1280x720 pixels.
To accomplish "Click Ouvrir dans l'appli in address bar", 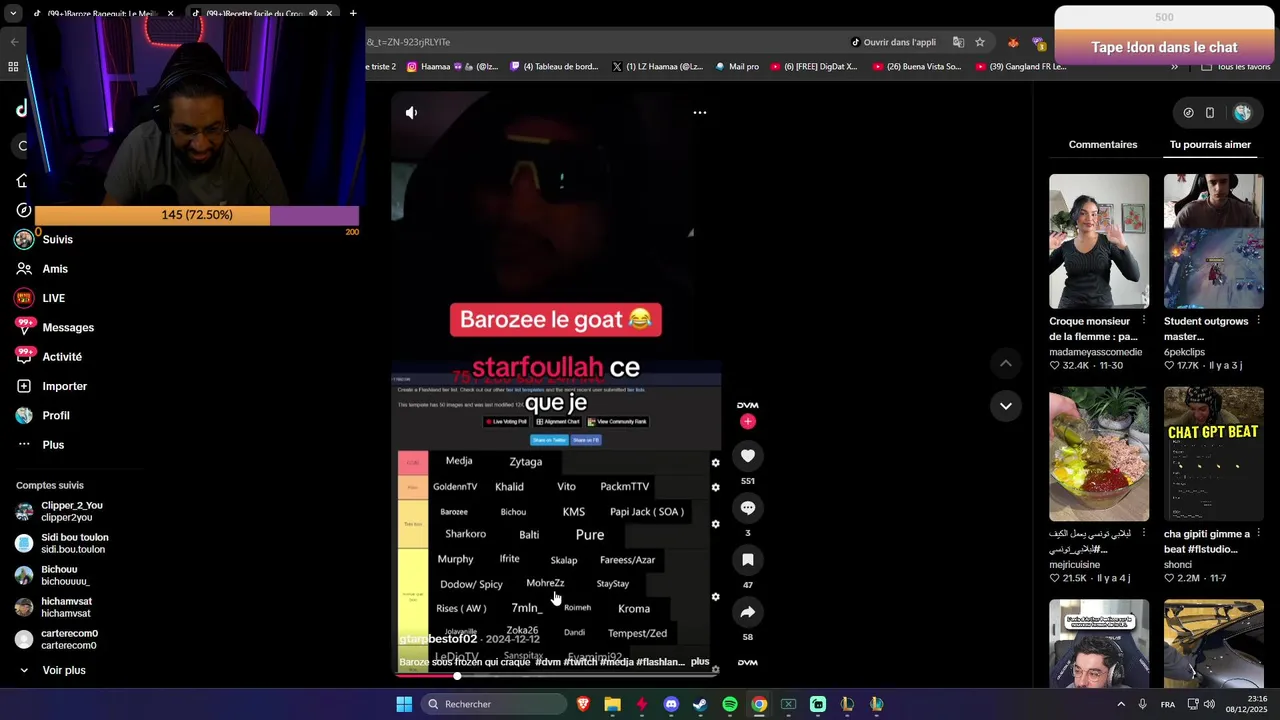I will point(893,42).
